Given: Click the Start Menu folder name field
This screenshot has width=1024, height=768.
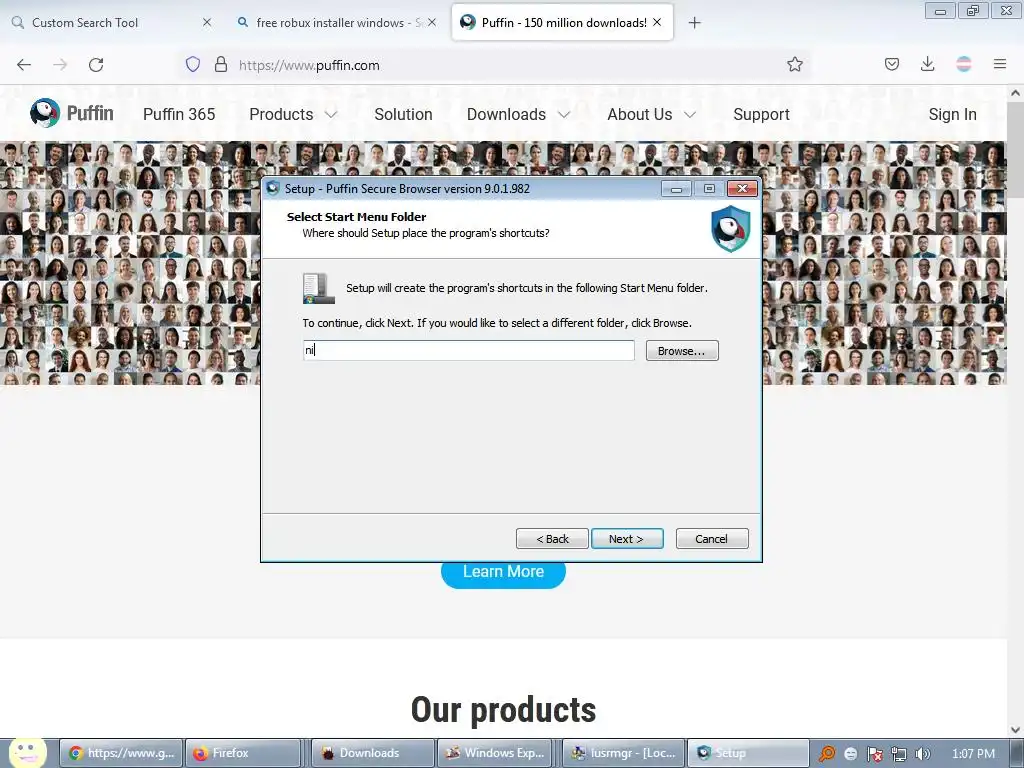Looking at the screenshot, I should coord(468,350).
